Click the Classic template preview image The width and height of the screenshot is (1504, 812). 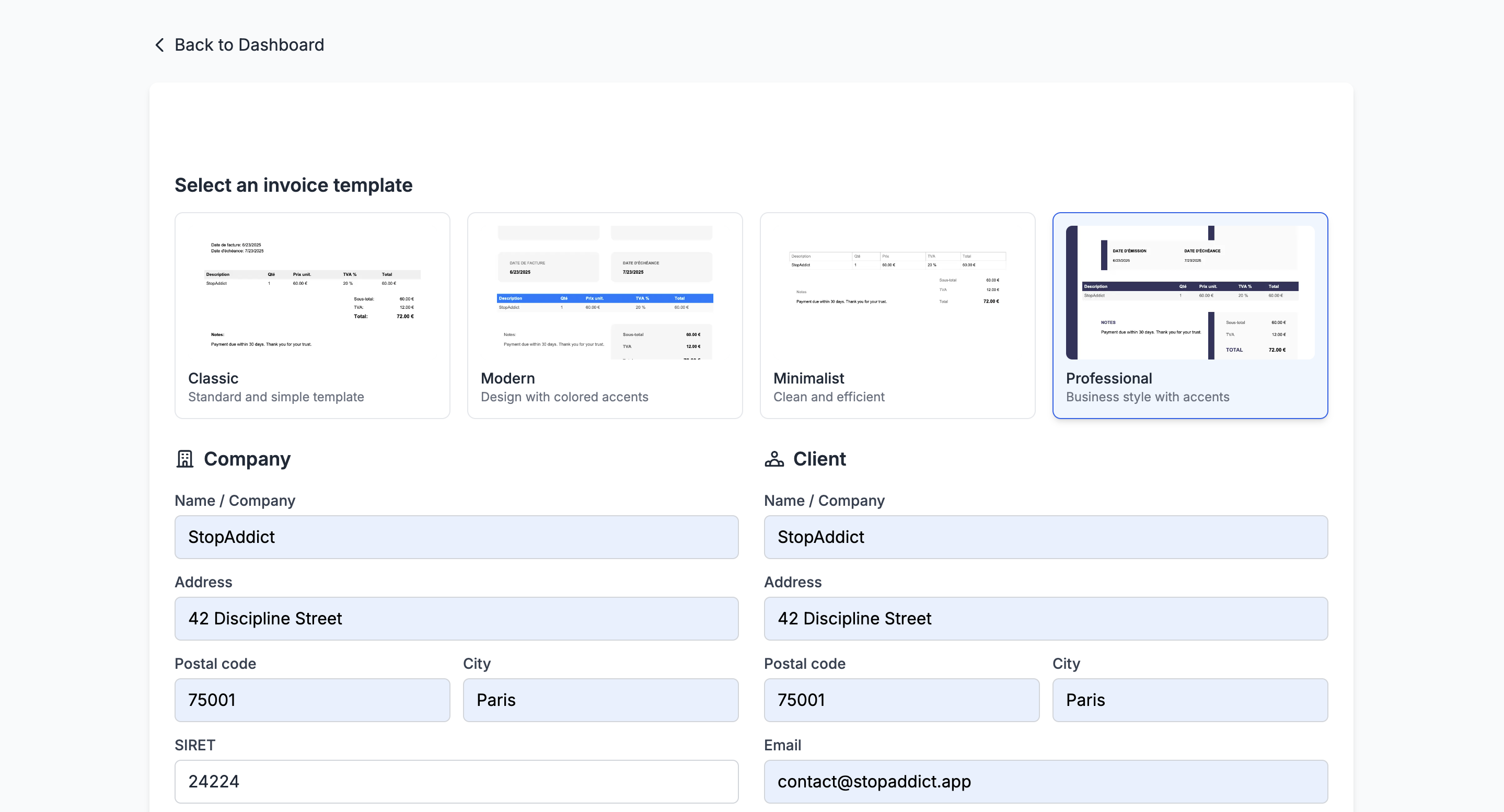click(x=312, y=293)
